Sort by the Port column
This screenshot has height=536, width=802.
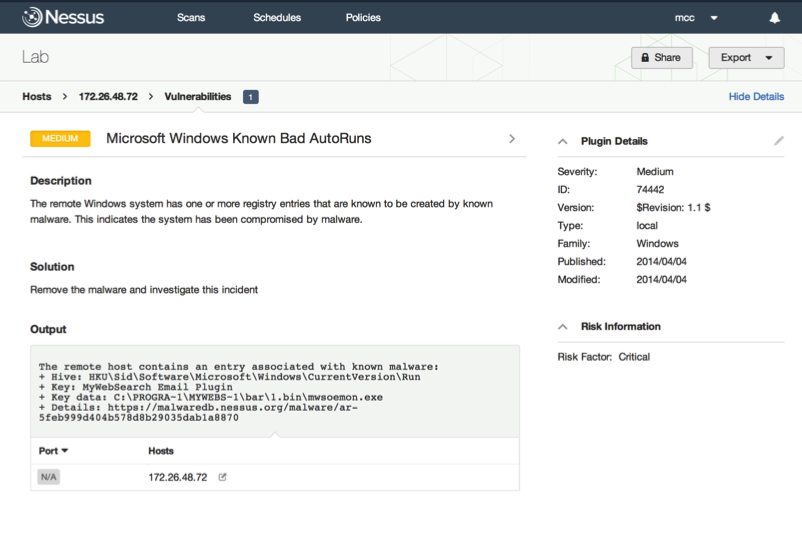click(53, 451)
